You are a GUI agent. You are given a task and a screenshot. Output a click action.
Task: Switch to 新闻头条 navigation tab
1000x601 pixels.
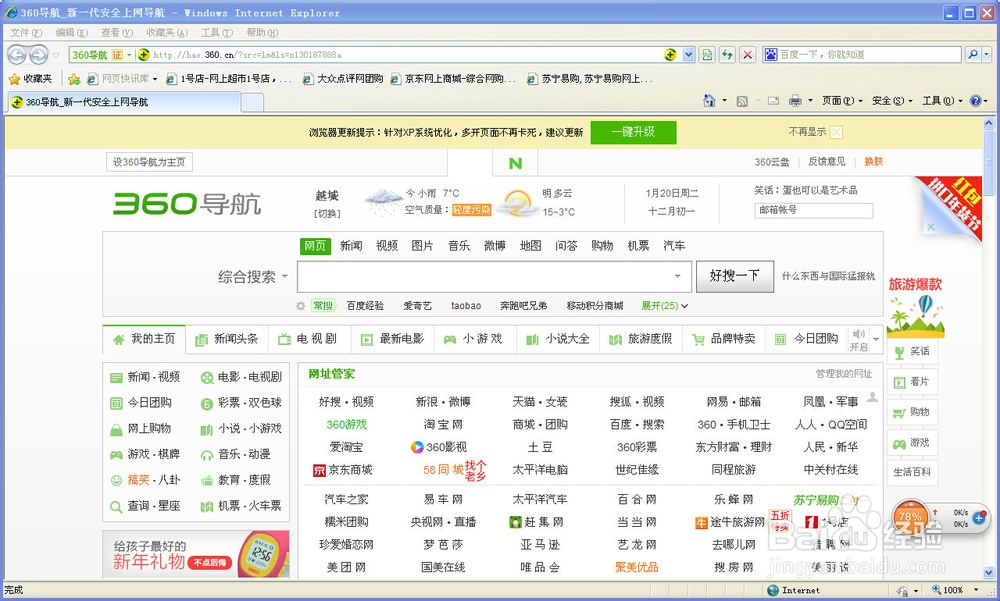pos(227,339)
